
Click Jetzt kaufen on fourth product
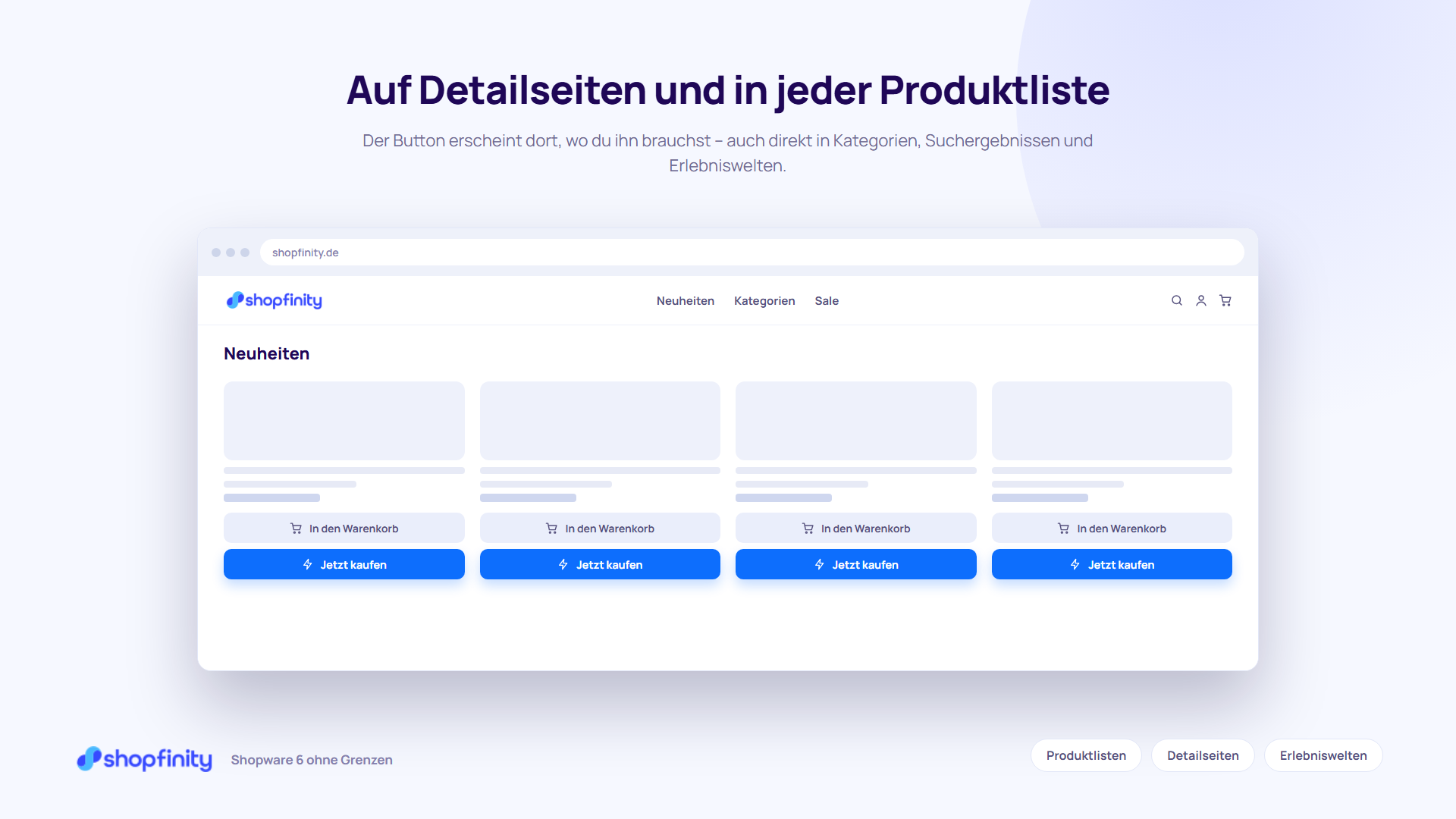pos(1112,564)
